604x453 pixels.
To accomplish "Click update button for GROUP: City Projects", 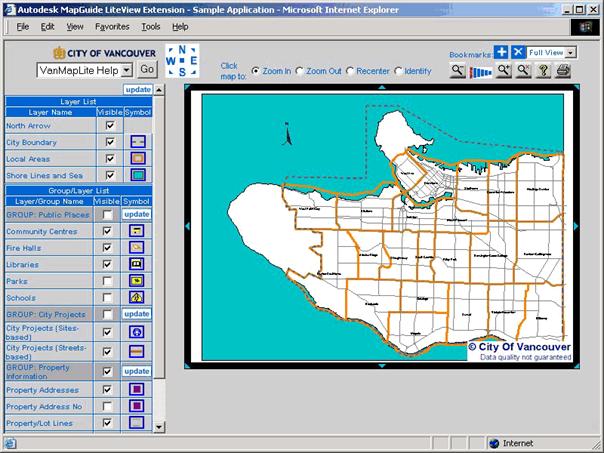I will pos(137,314).
